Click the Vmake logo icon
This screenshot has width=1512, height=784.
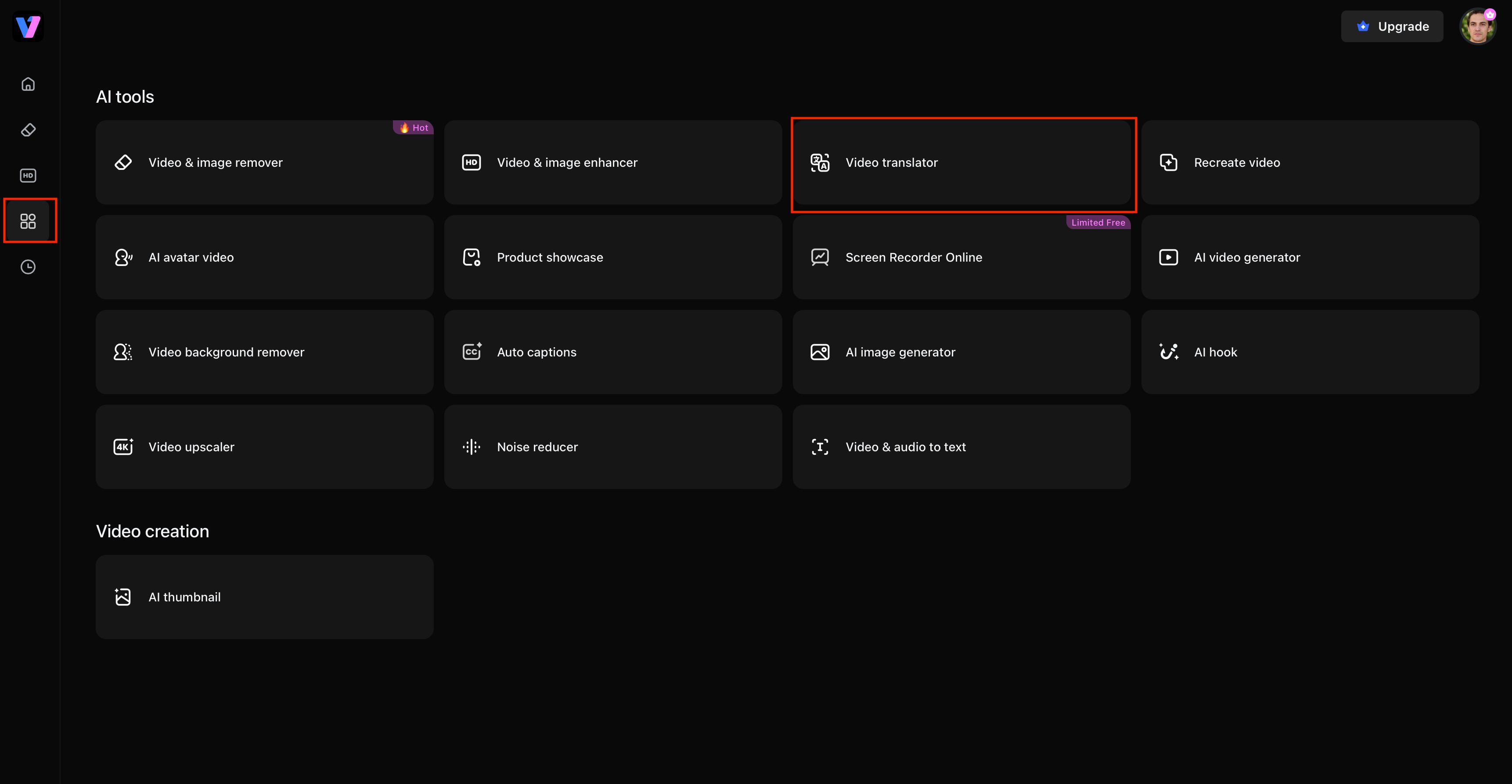pyautogui.click(x=28, y=27)
